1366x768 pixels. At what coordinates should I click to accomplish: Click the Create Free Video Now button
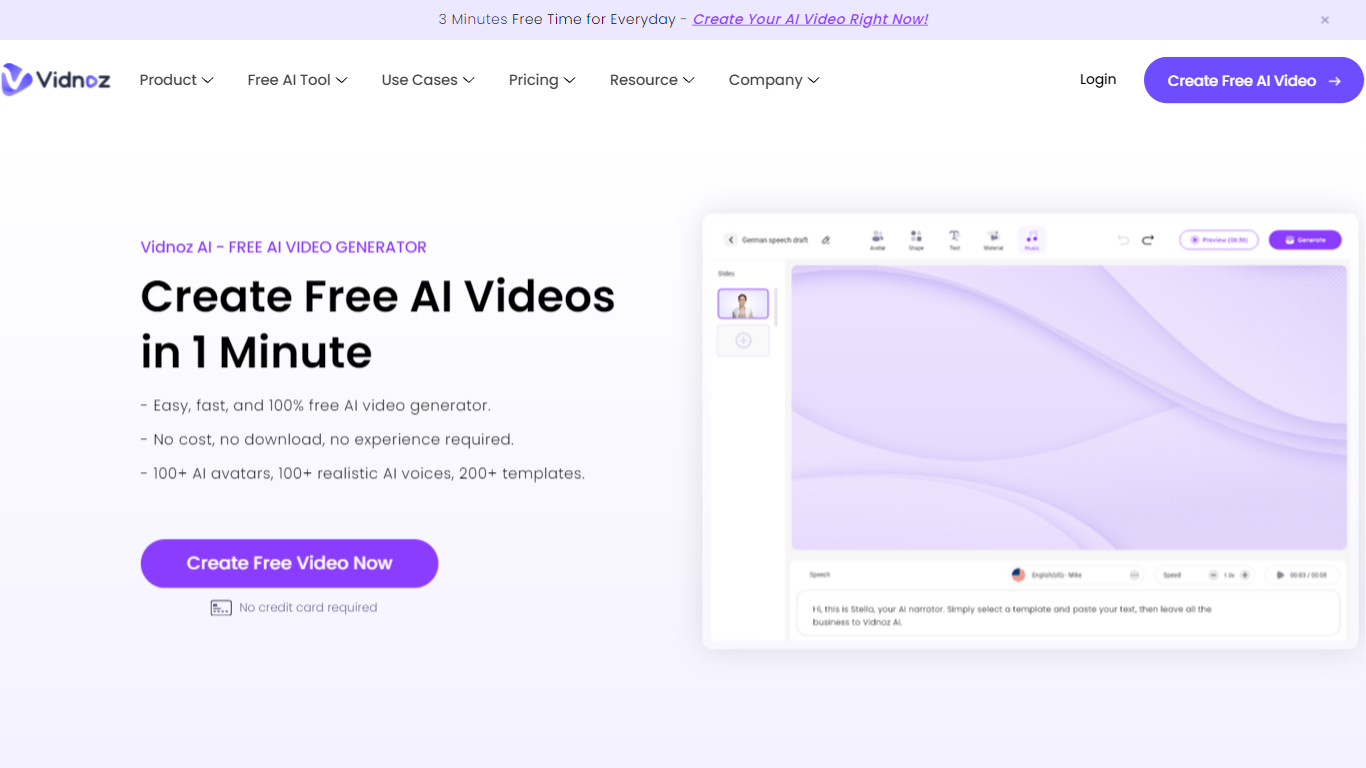289,563
